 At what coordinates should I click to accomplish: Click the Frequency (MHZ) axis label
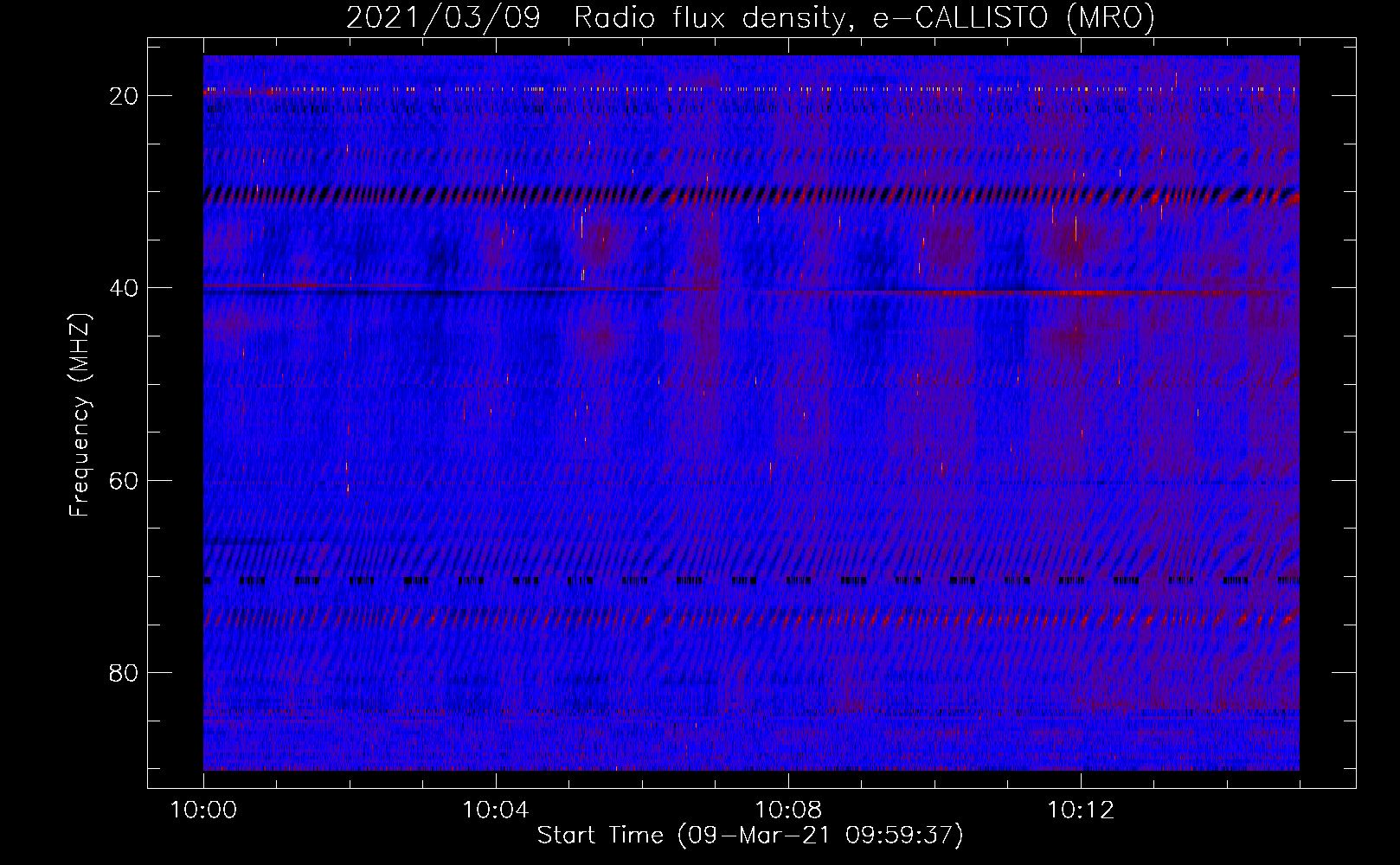(80, 414)
